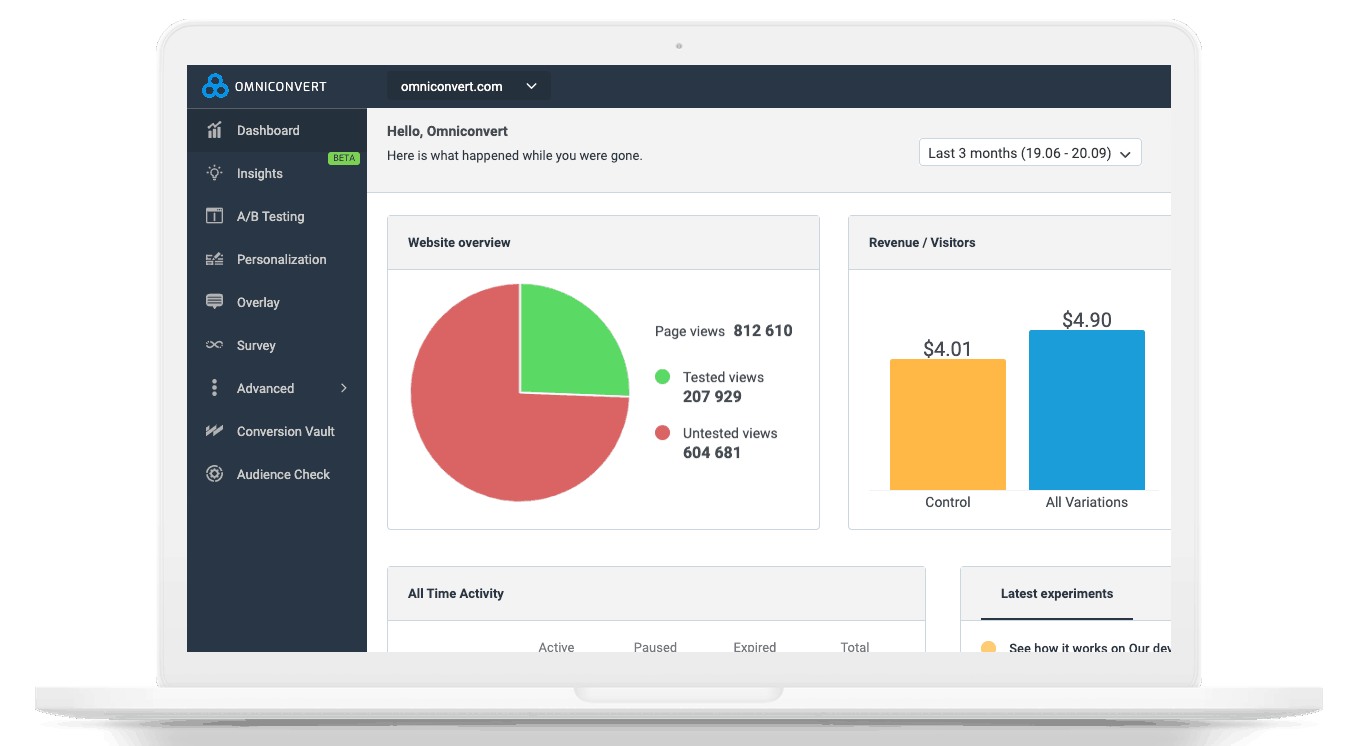Click the BETA badge next to Insights
Screen dimensions: 1352x746
click(x=344, y=158)
